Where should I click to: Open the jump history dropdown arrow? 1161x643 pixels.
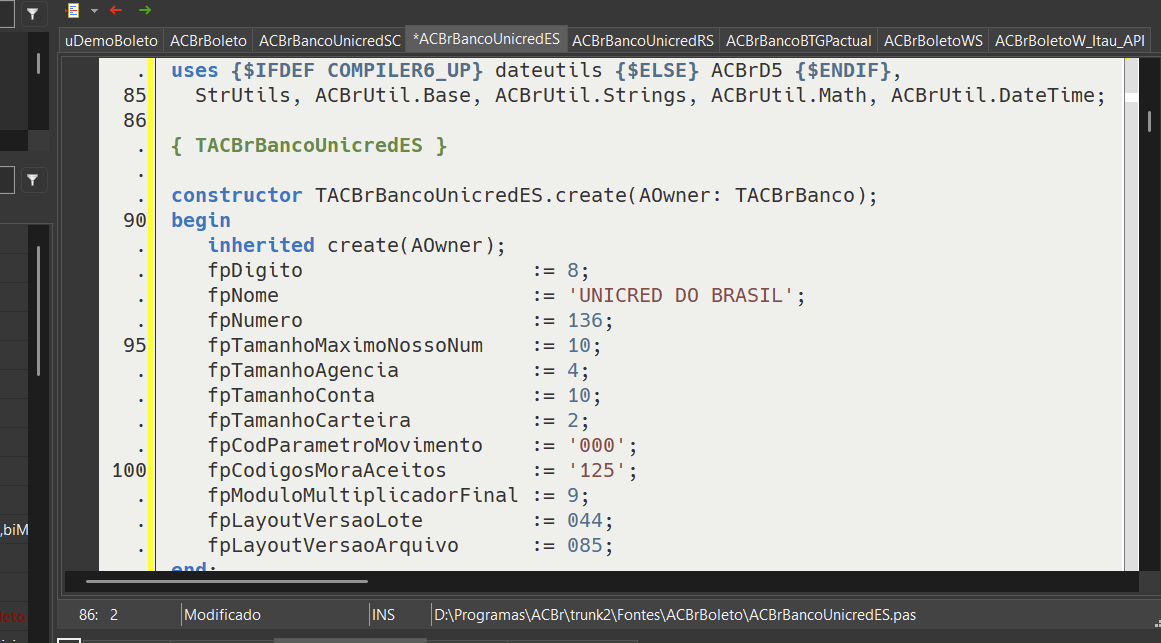94,11
